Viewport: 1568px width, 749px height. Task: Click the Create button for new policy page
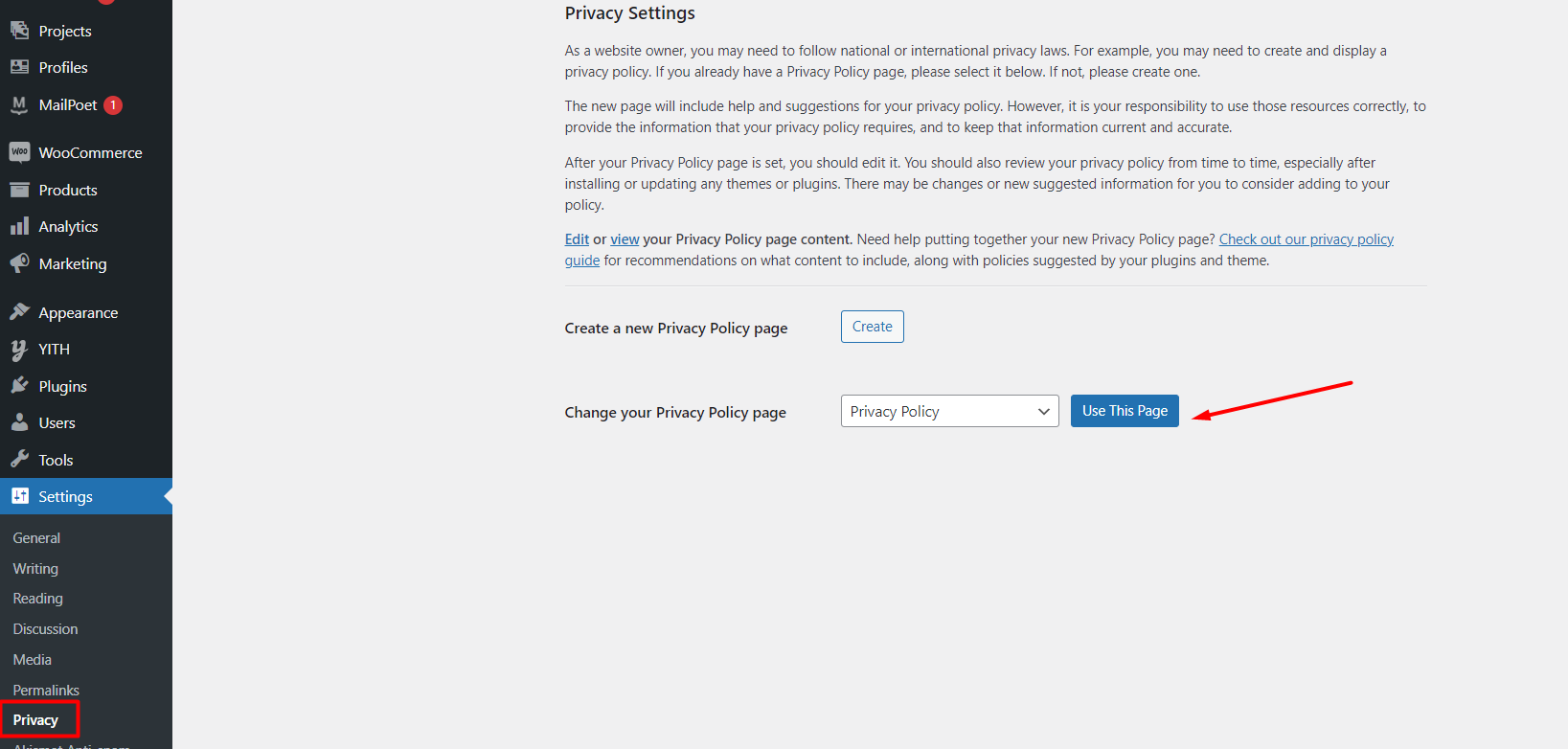pos(872,327)
